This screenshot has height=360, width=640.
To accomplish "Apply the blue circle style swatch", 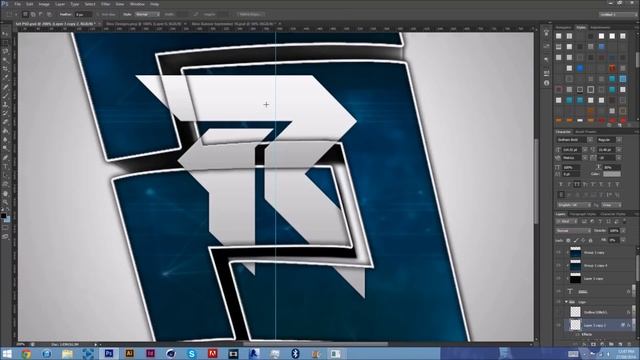I will [580, 68].
